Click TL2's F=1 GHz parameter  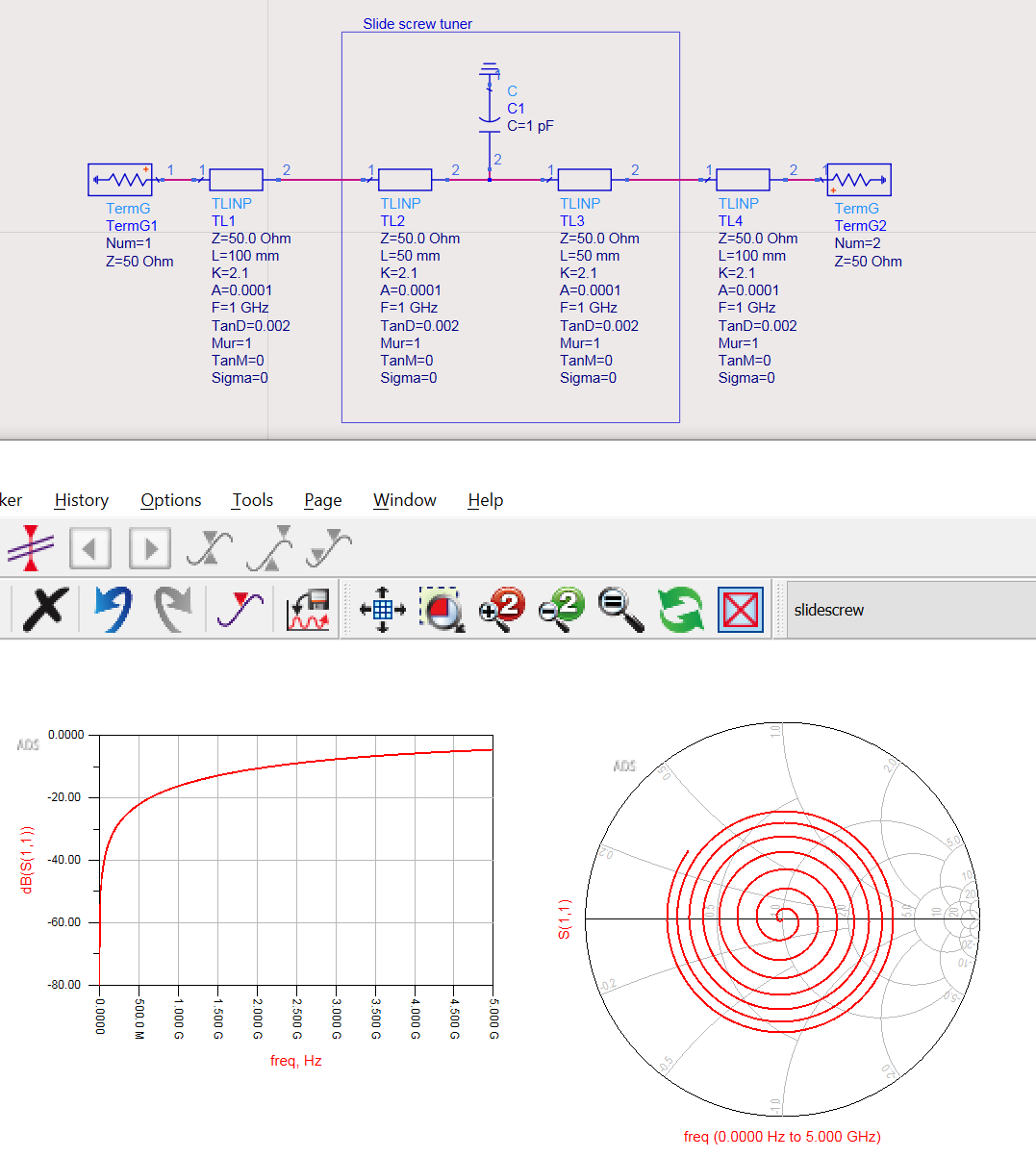tap(409, 308)
